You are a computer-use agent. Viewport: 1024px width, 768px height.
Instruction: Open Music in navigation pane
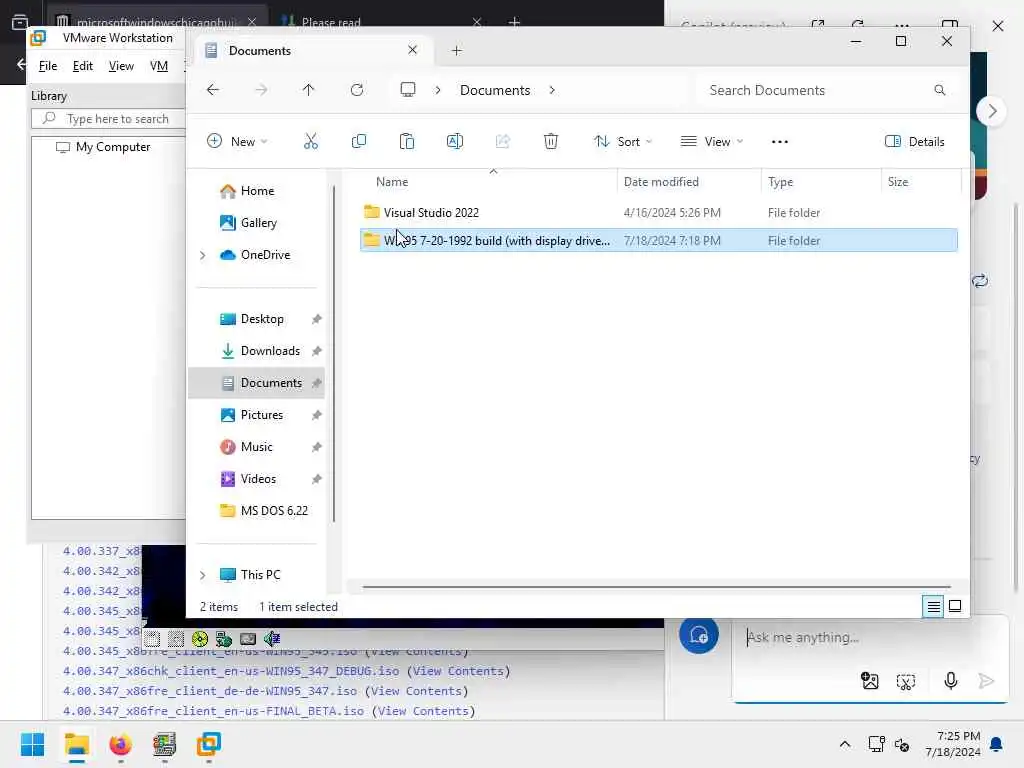(x=257, y=447)
